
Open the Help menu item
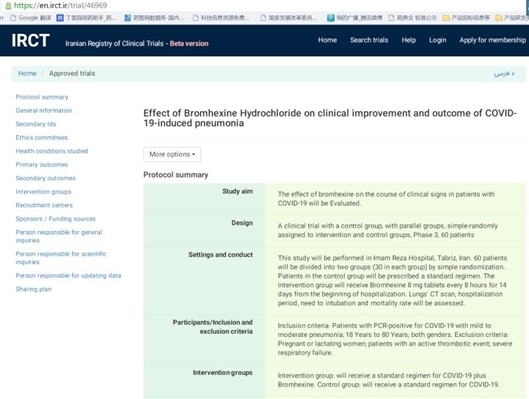tap(409, 40)
